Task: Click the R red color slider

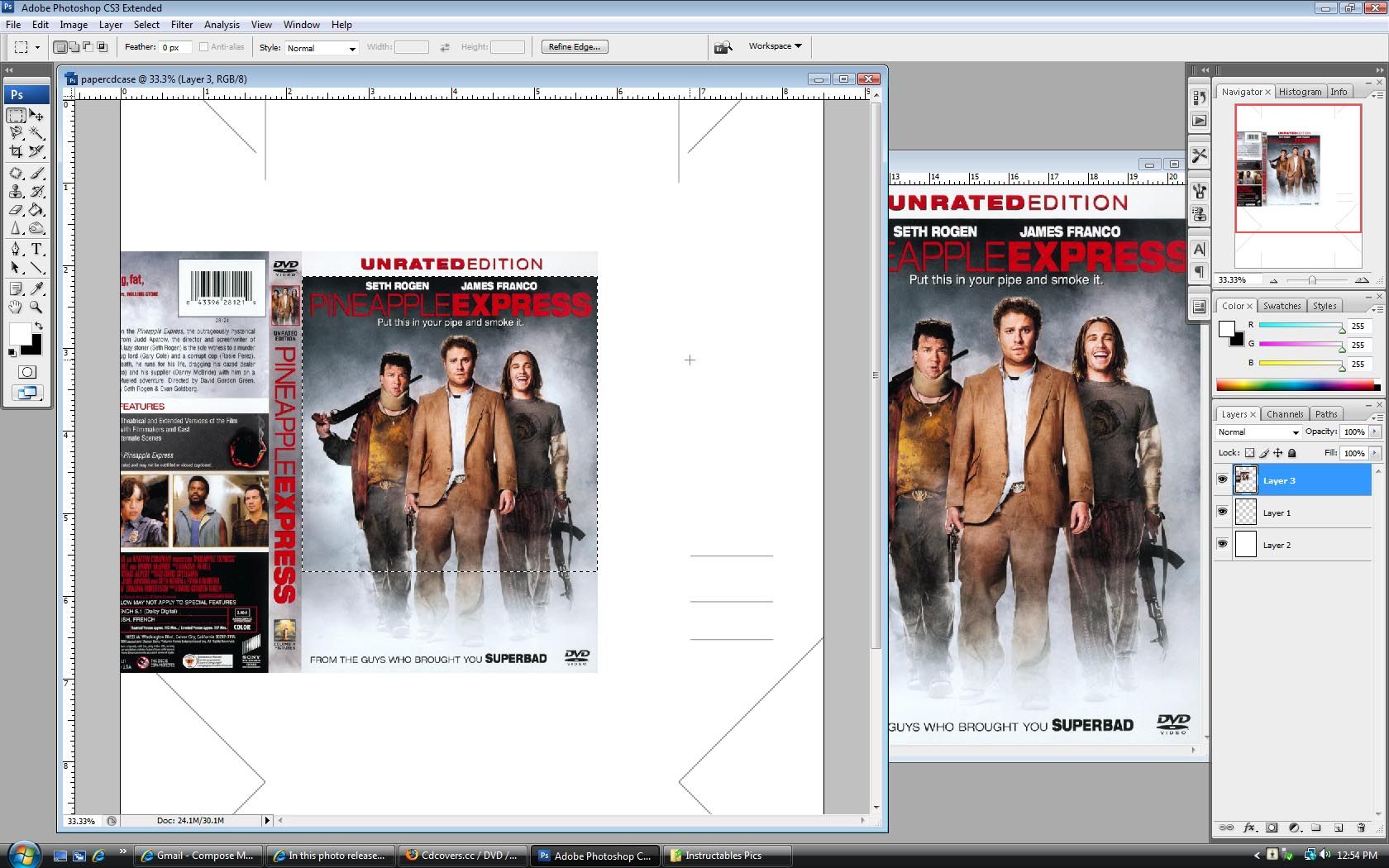Action: 1301,327
